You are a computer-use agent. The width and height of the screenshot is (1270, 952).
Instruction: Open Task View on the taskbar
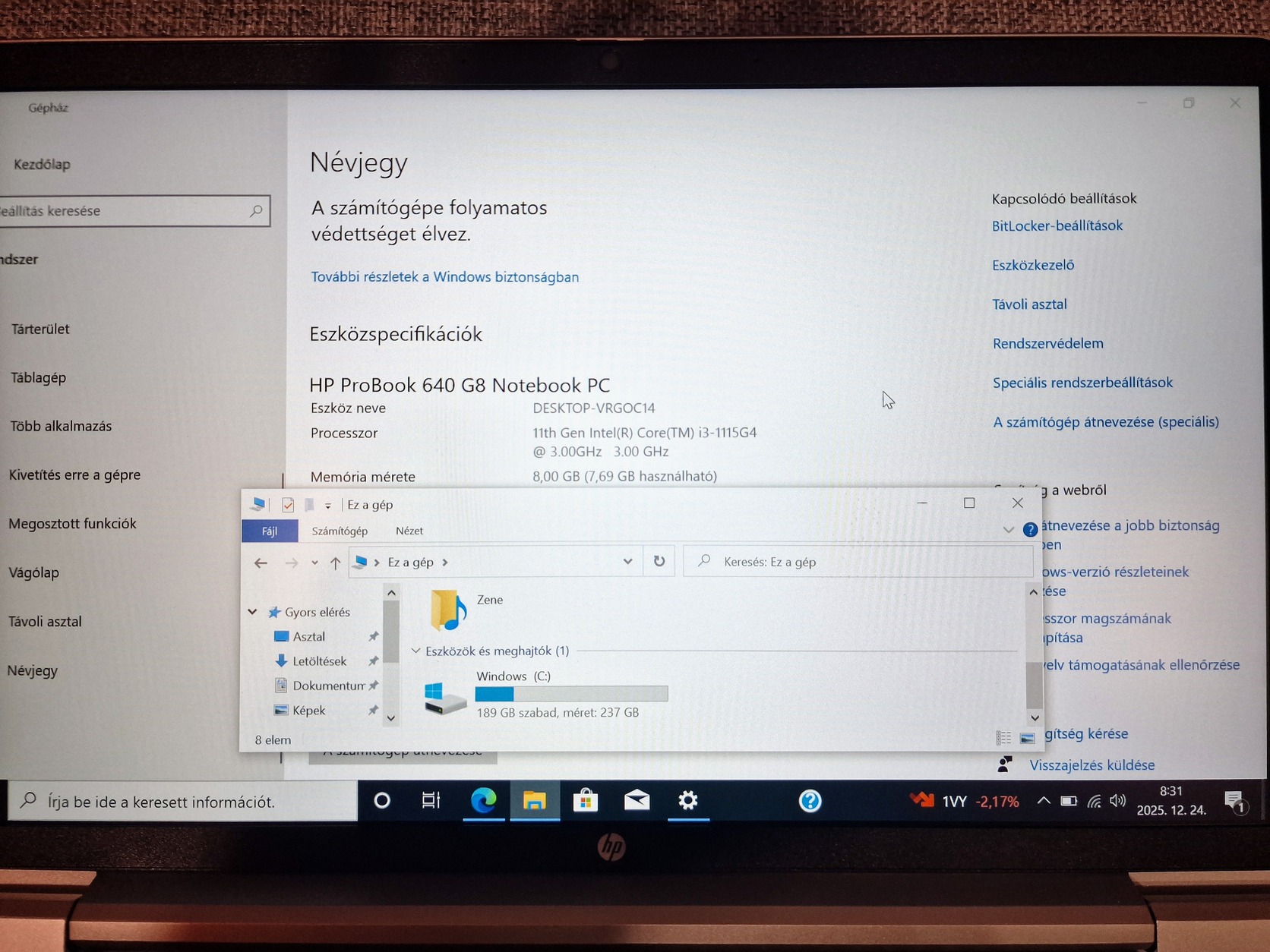(x=431, y=801)
